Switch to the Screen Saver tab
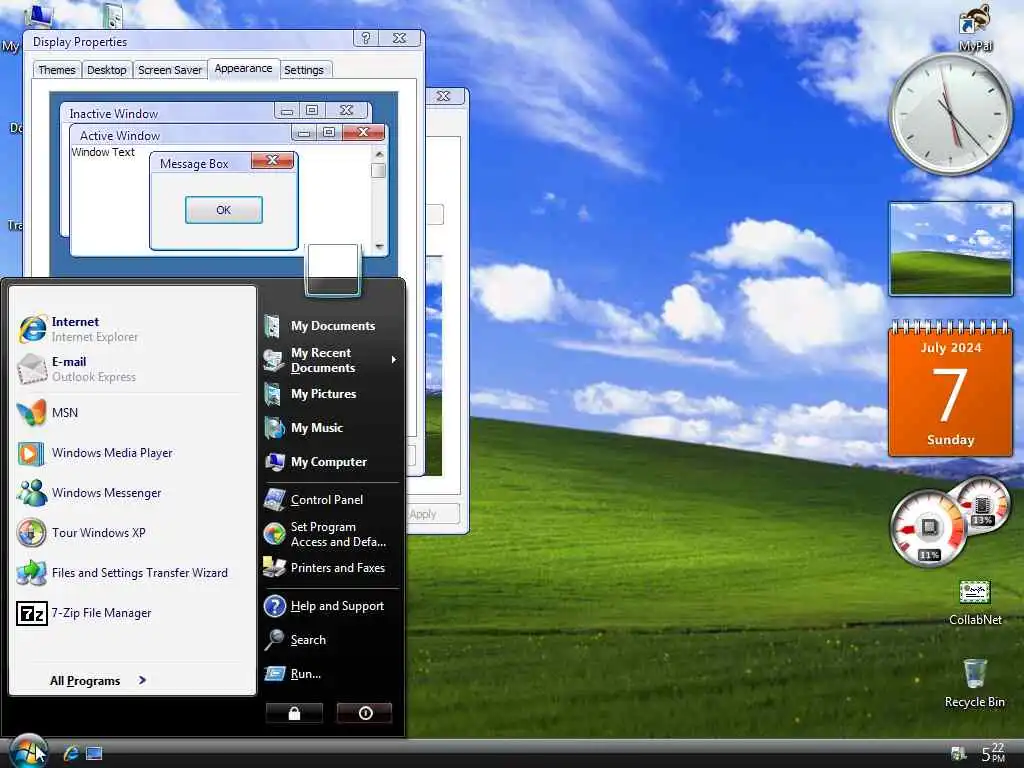Image resolution: width=1024 pixels, height=768 pixels. (x=170, y=70)
